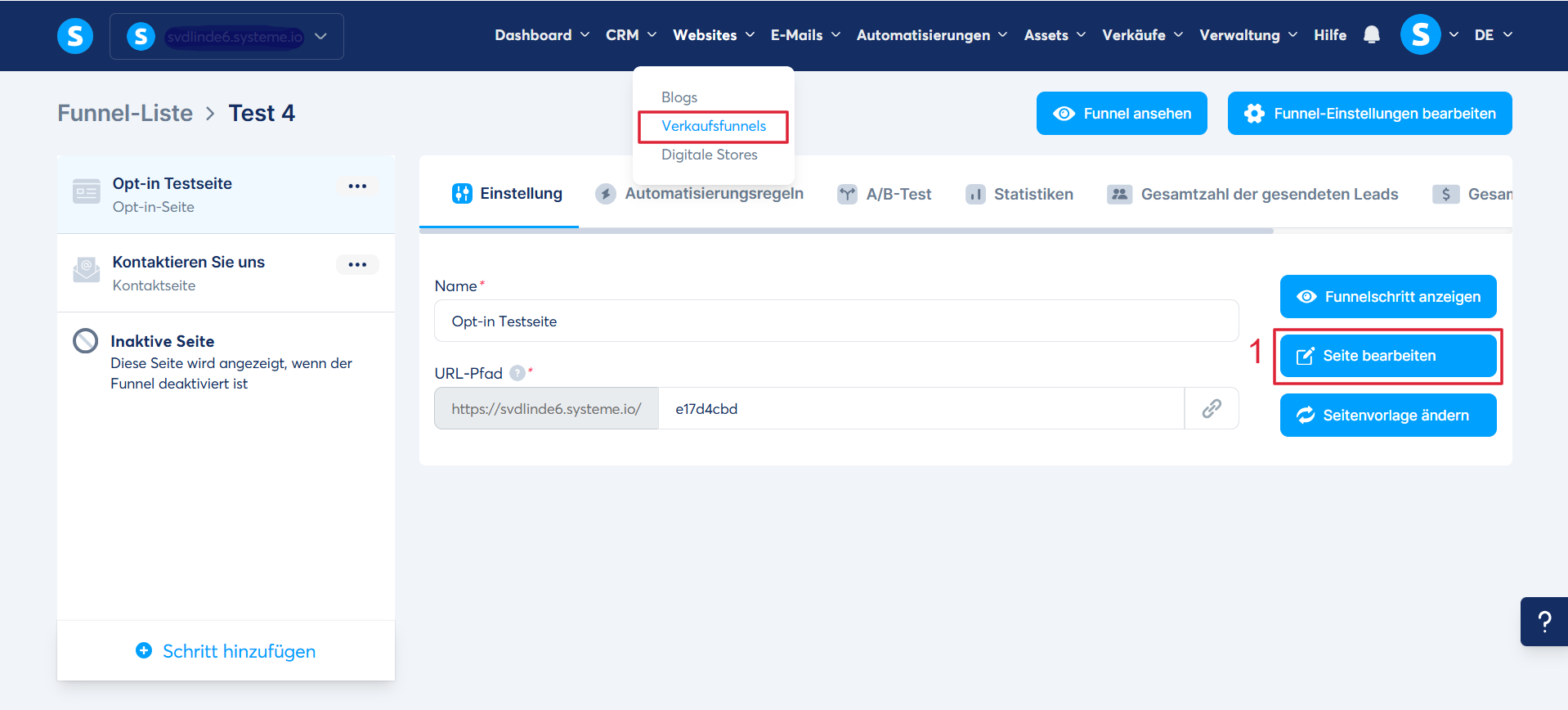The height and width of the screenshot is (710, 1568).
Task: Open notifications bell
Action: coord(1372,35)
